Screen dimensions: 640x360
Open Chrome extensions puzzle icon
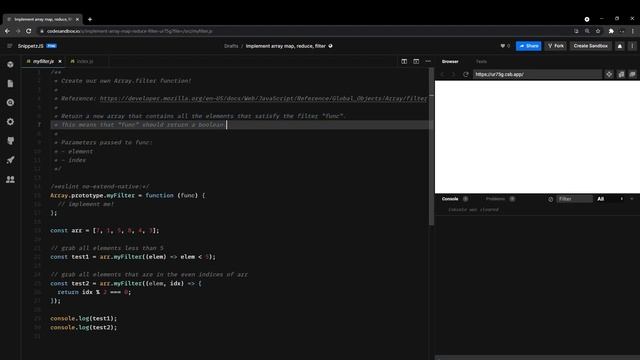pos(611,31)
